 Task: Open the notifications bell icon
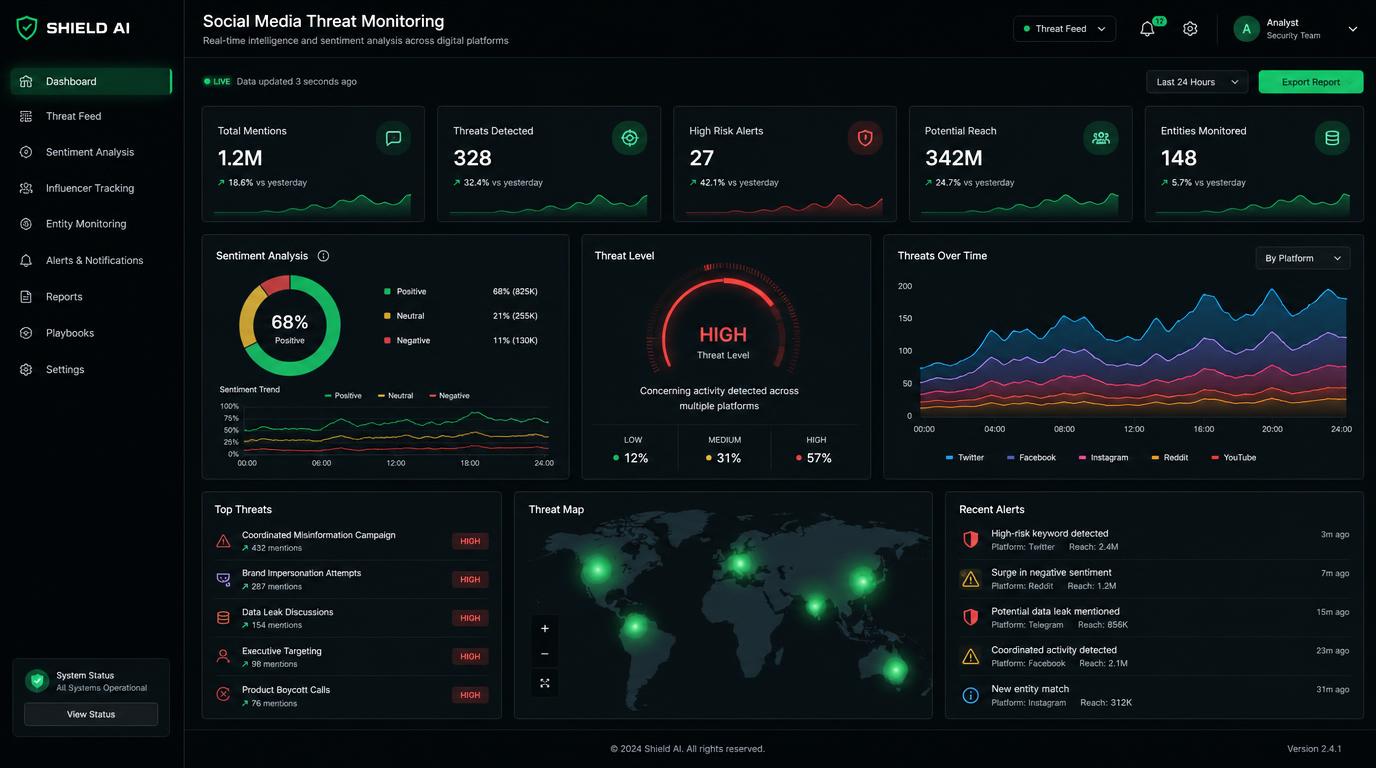(x=1147, y=29)
